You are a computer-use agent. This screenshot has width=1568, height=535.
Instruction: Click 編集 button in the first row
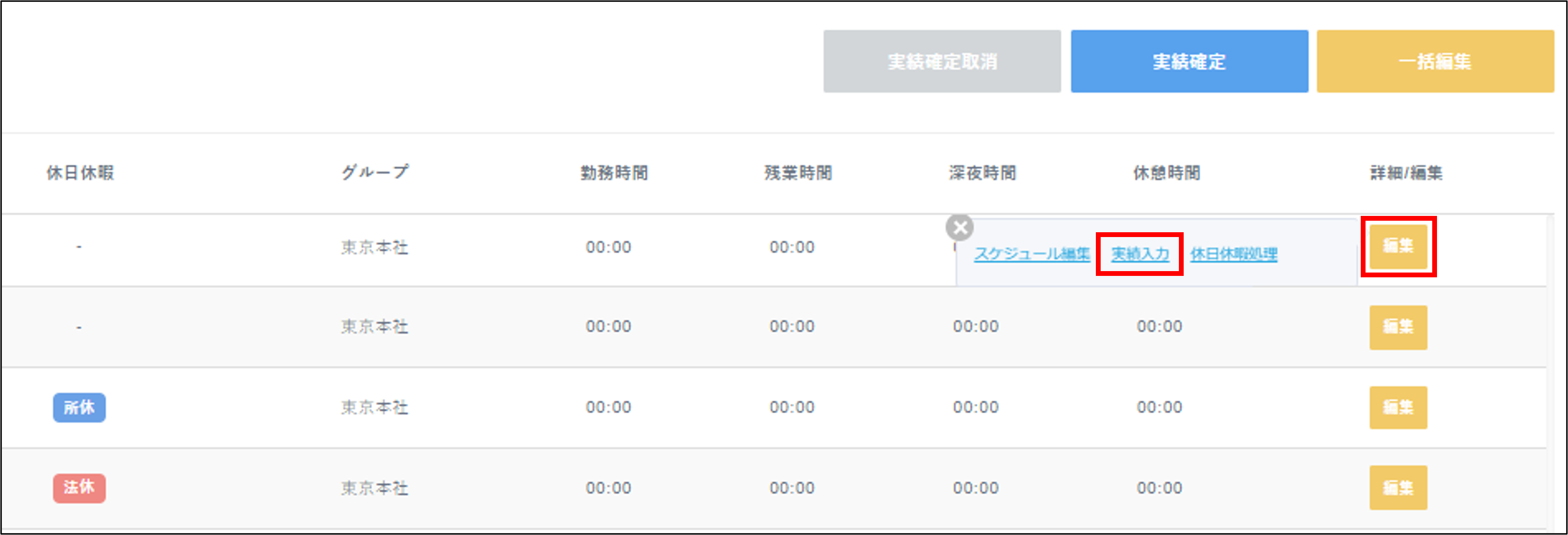[x=1398, y=247]
